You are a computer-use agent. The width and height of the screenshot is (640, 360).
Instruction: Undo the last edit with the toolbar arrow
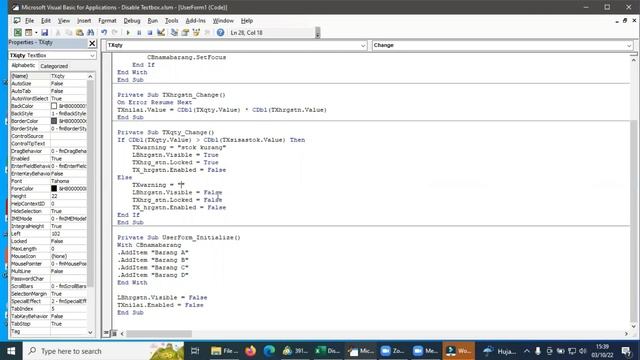pyautogui.click(x=104, y=33)
